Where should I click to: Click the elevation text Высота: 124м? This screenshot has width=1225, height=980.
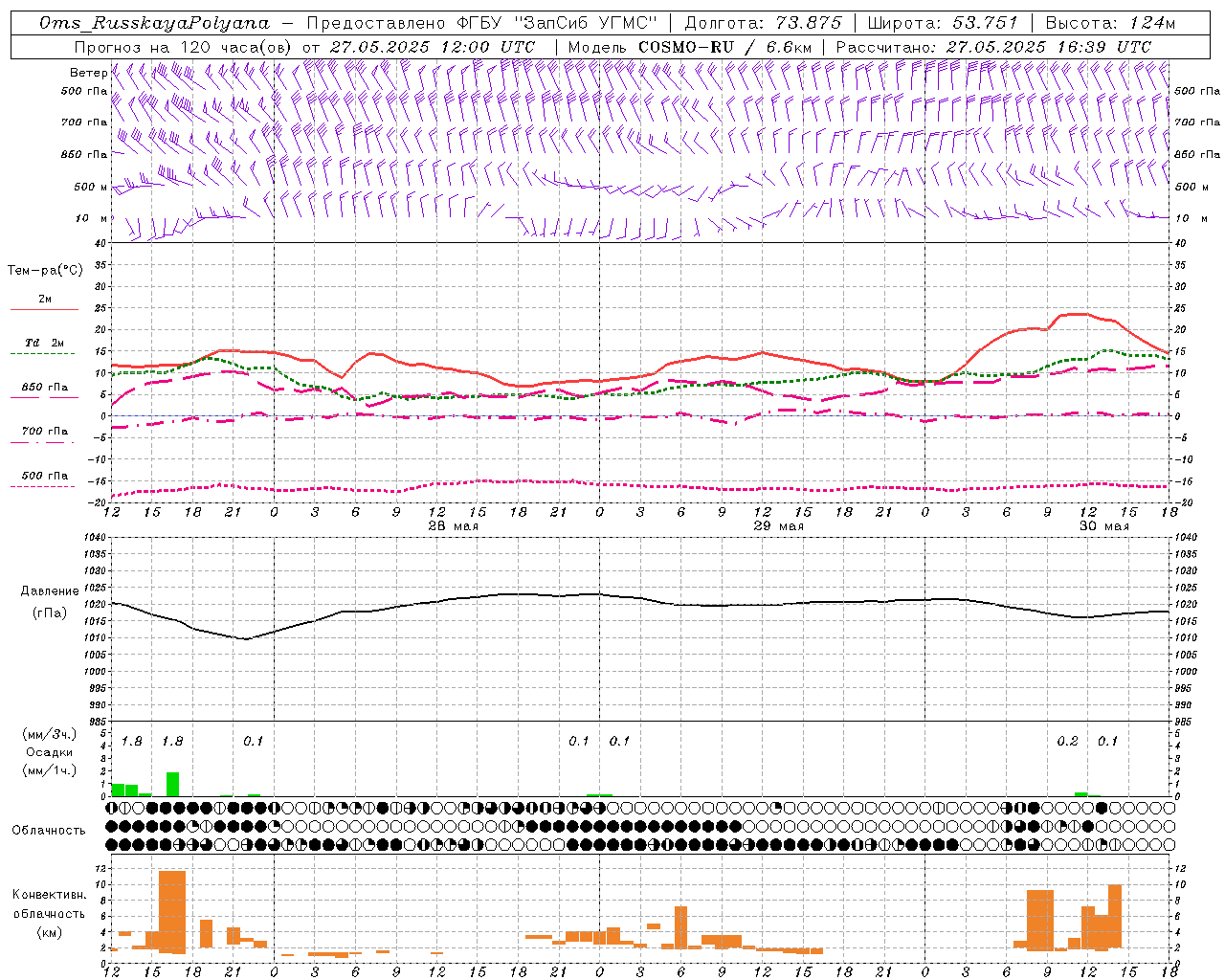(x=1110, y=23)
